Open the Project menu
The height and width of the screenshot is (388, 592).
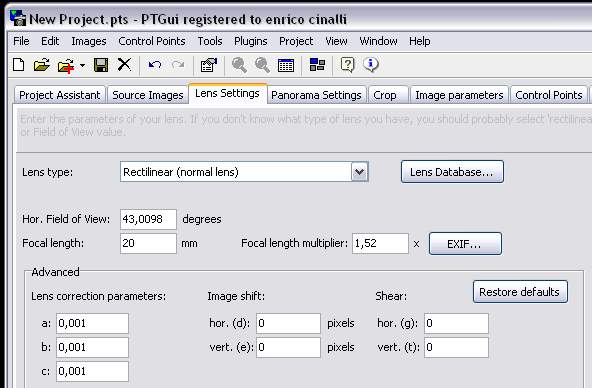(x=296, y=41)
